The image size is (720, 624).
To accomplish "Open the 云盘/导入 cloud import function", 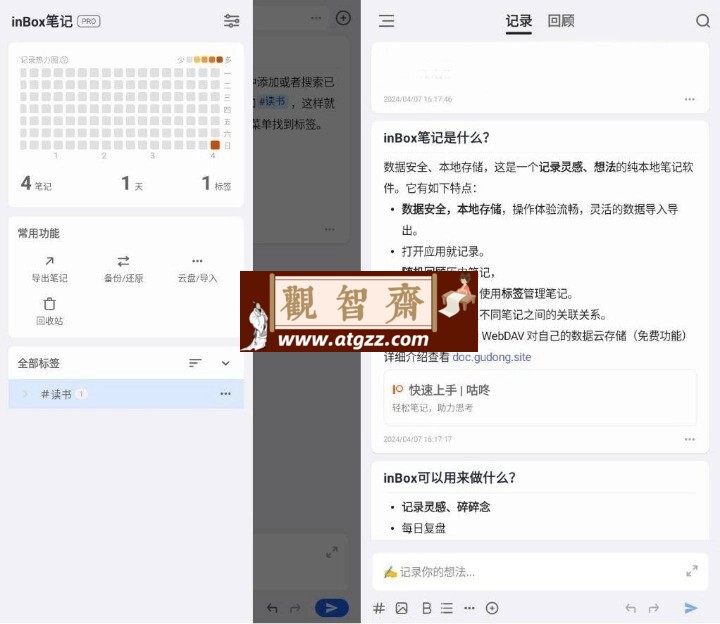I will coord(197,270).
